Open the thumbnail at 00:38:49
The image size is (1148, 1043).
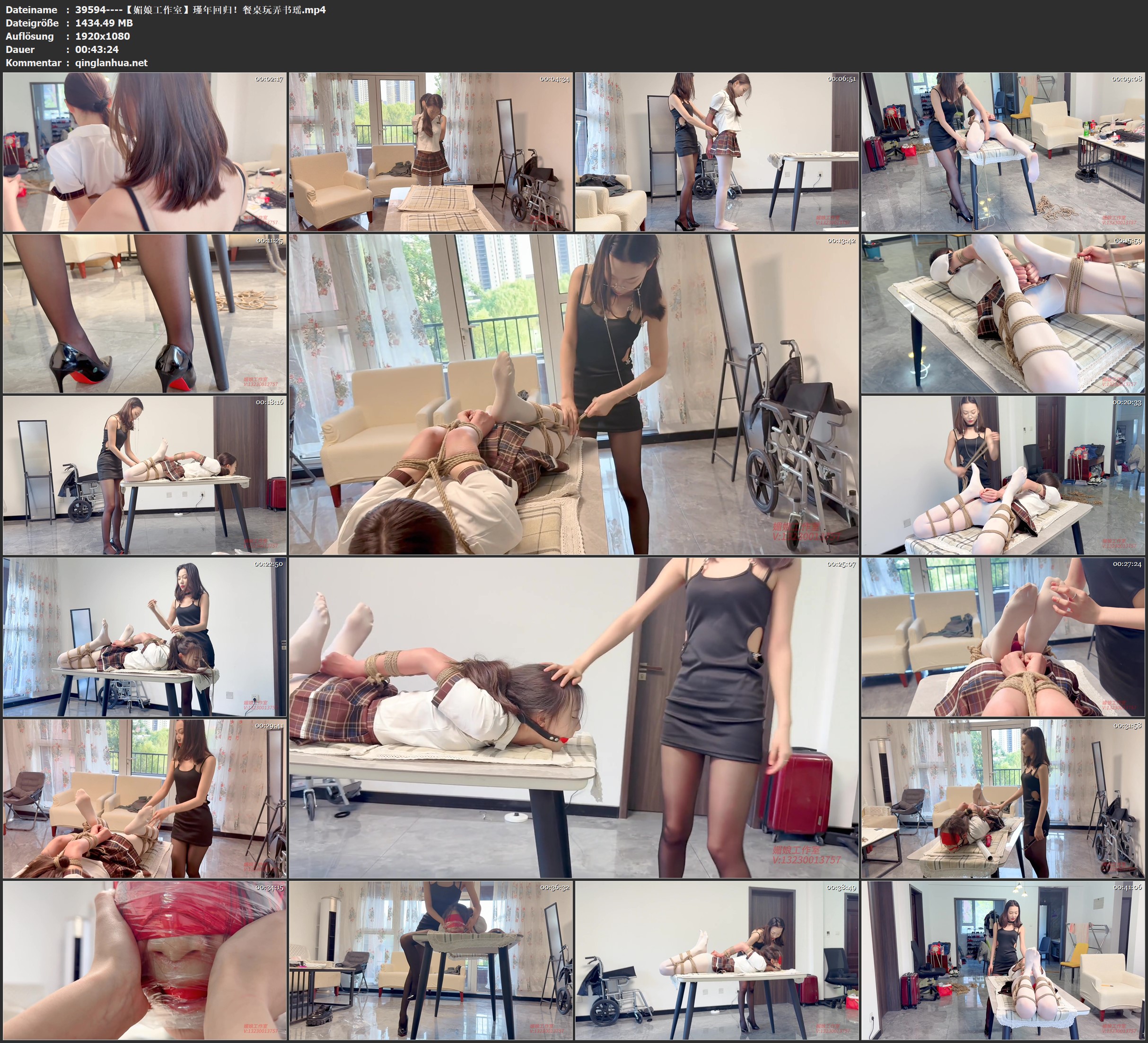point(716,960)
